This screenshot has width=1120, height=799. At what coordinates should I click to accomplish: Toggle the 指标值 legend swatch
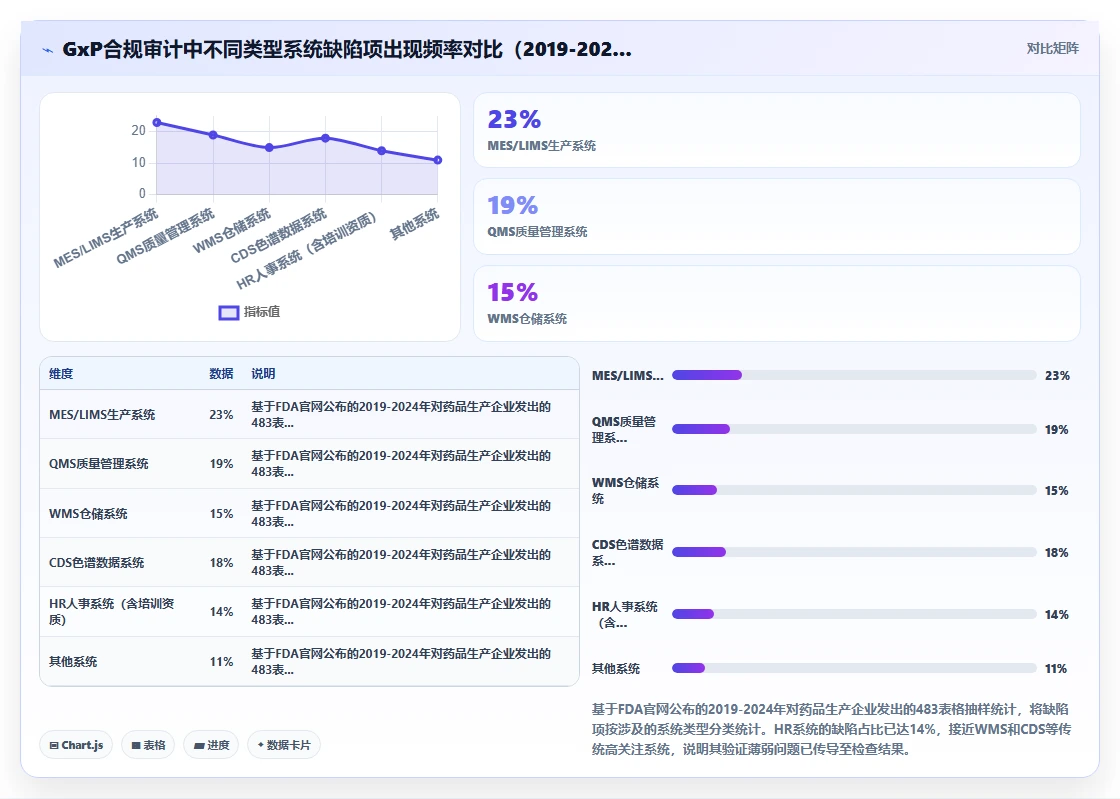229,313
